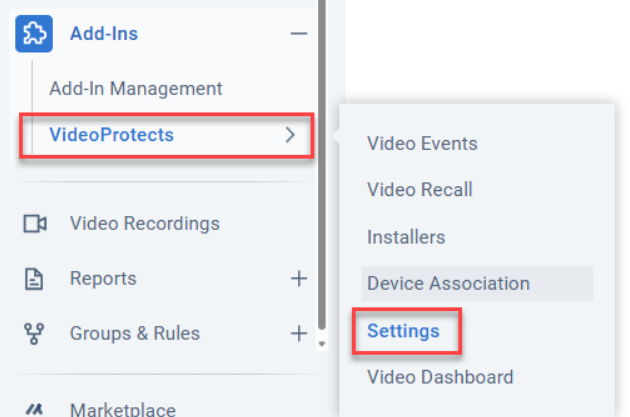
Task: Click the sidebar scrollbar down arrow
Action: [x=321, y=344]
